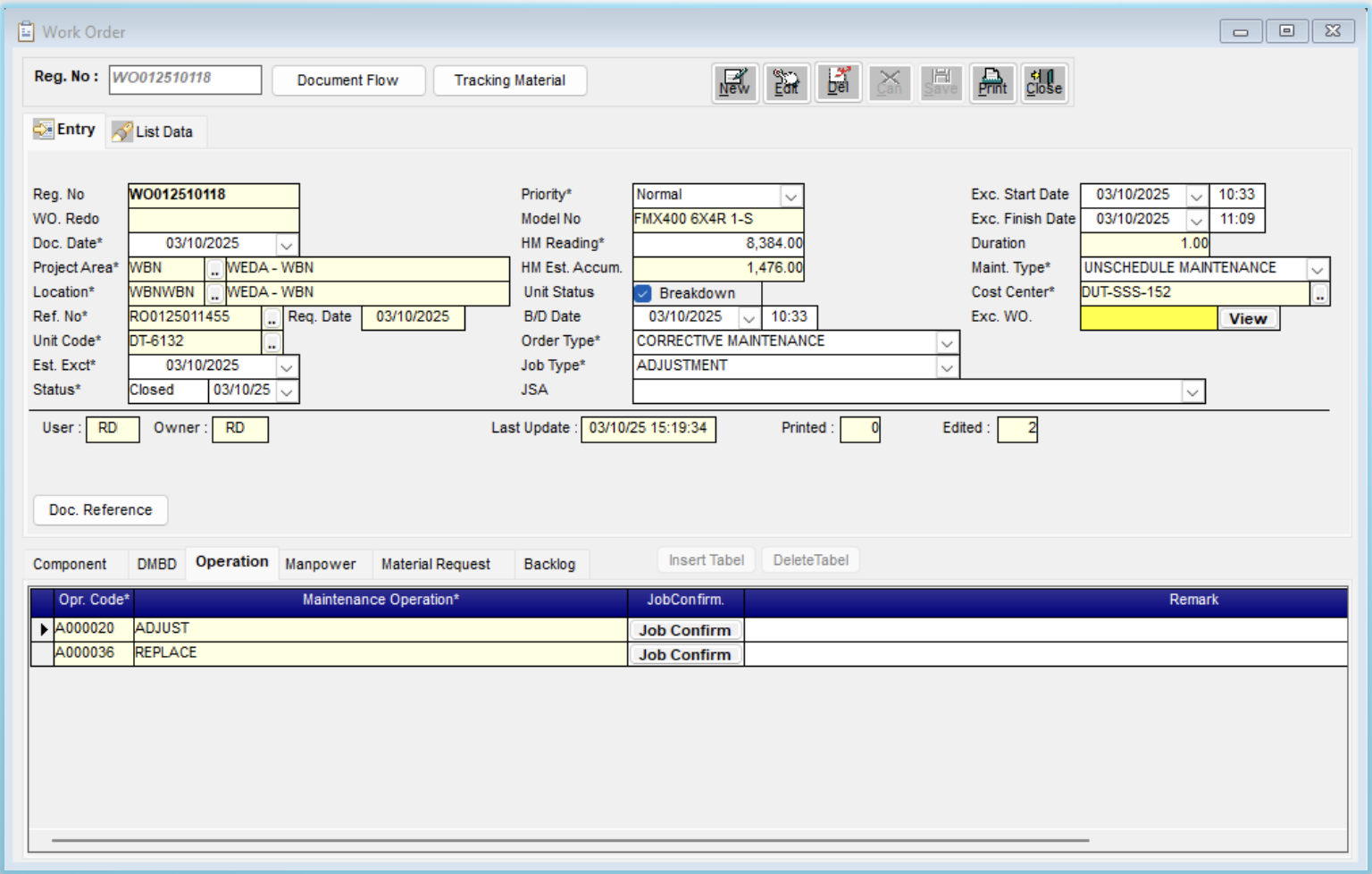Open the Component tab
The image size is (1372, 874).
click(x=70, y=564)
